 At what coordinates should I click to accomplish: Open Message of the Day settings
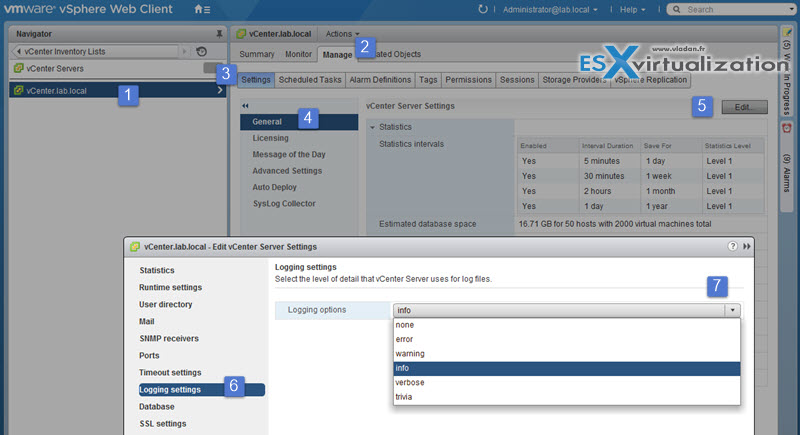[x=289, y=155]
